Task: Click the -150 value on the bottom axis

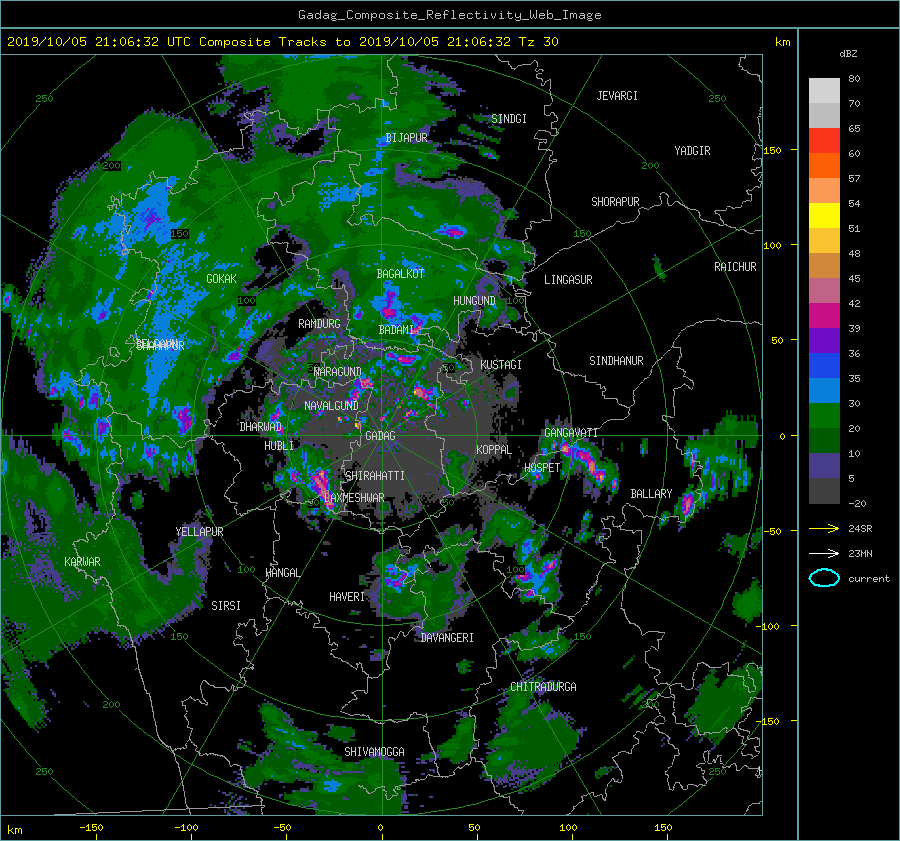Action: point(91,827)
